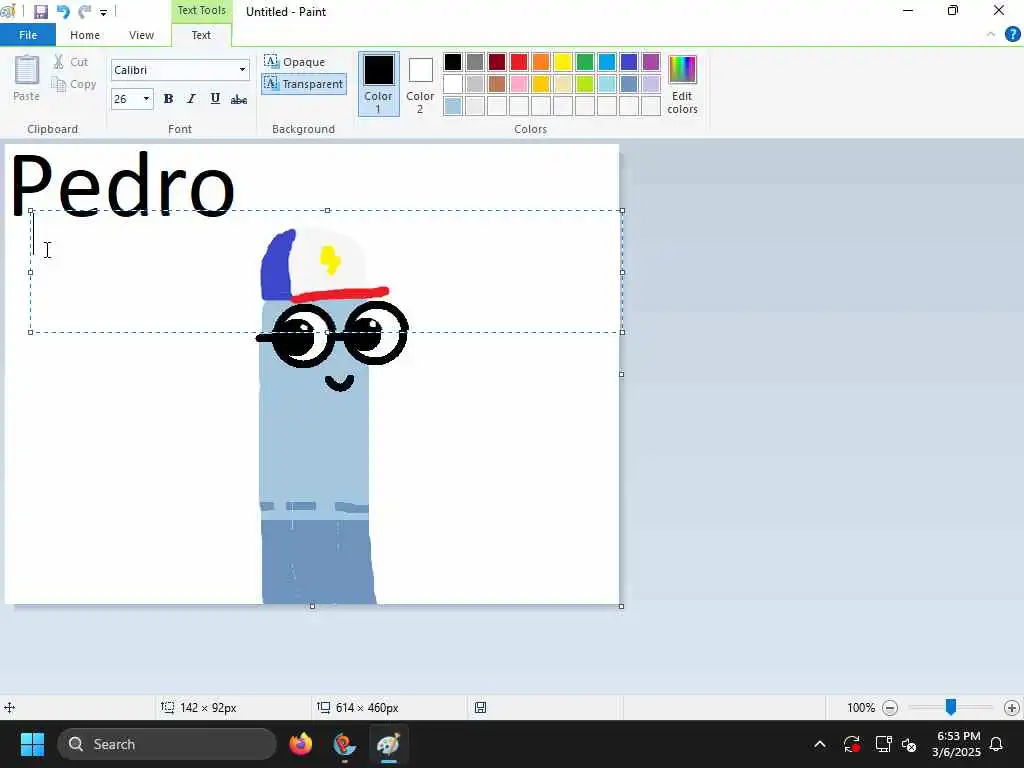The height and width of the screenshot is (768, 1024).
Task: Open the Windows Start menu
Action: (x=32, y=744)
